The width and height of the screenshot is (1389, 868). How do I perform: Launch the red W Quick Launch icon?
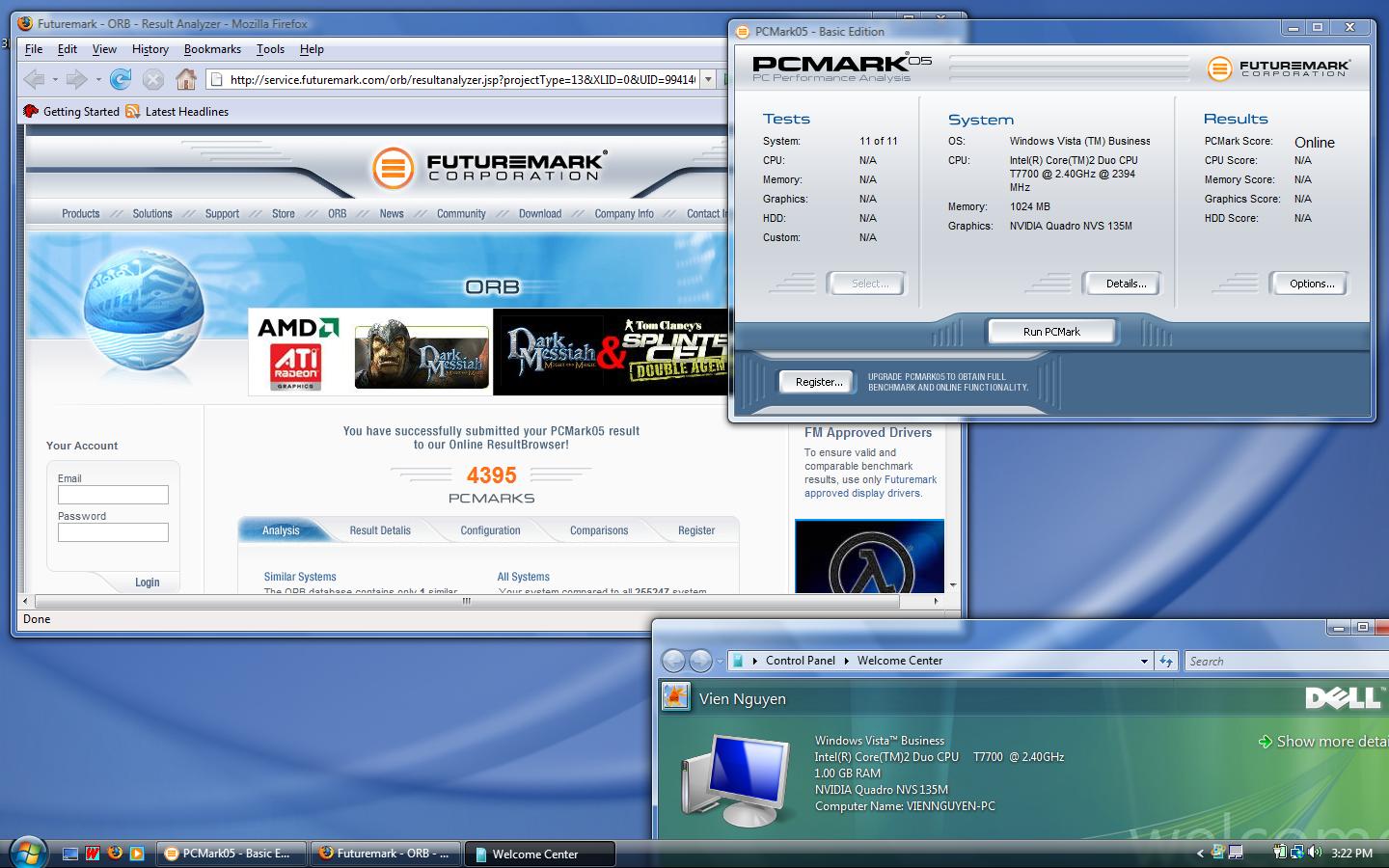pos(93,854)
